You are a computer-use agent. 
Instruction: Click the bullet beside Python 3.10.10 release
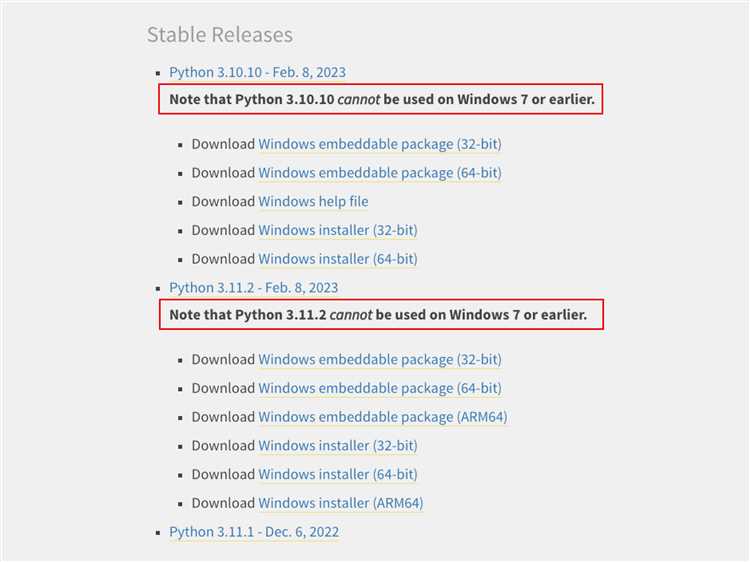[159, 73]
